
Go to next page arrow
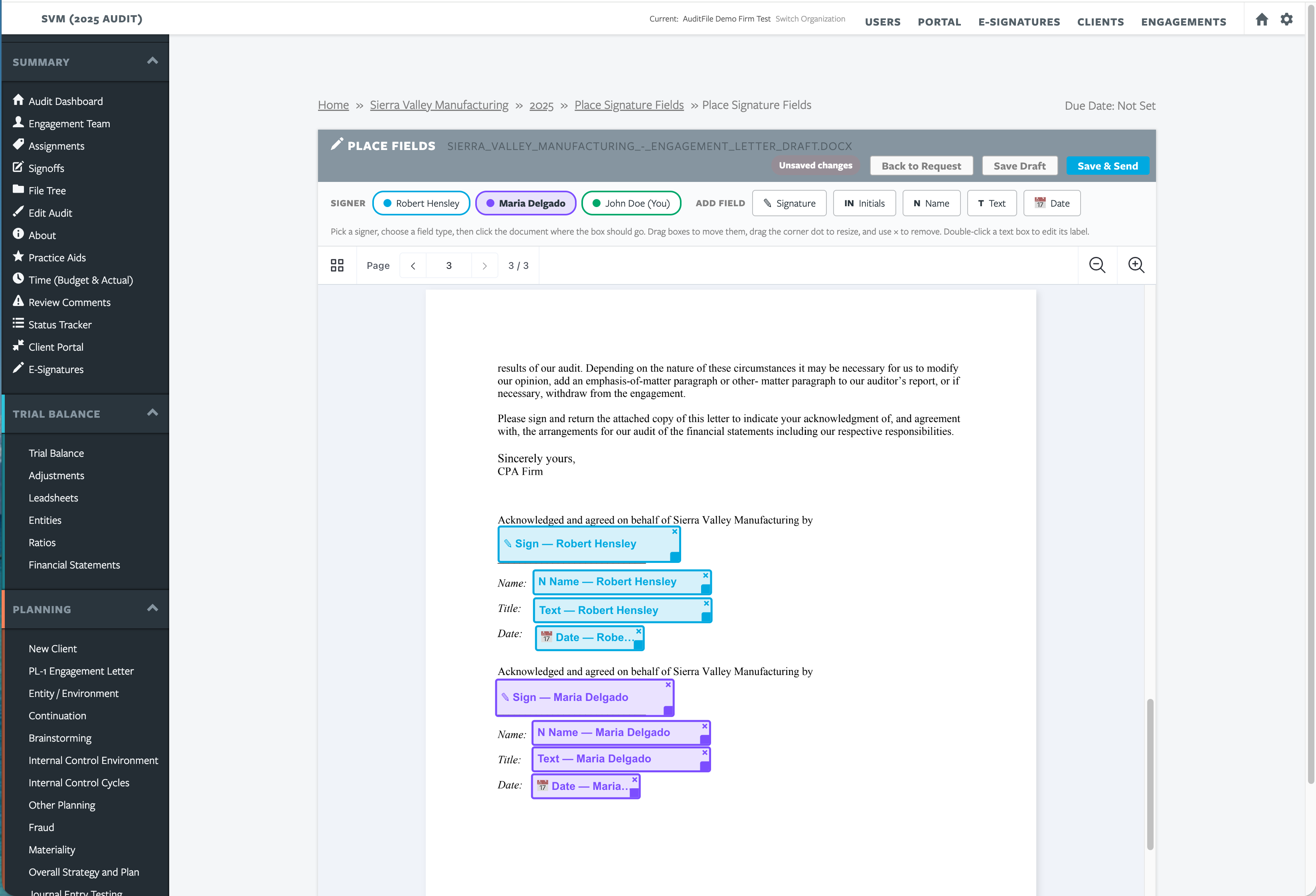click(x=484, y=265)
